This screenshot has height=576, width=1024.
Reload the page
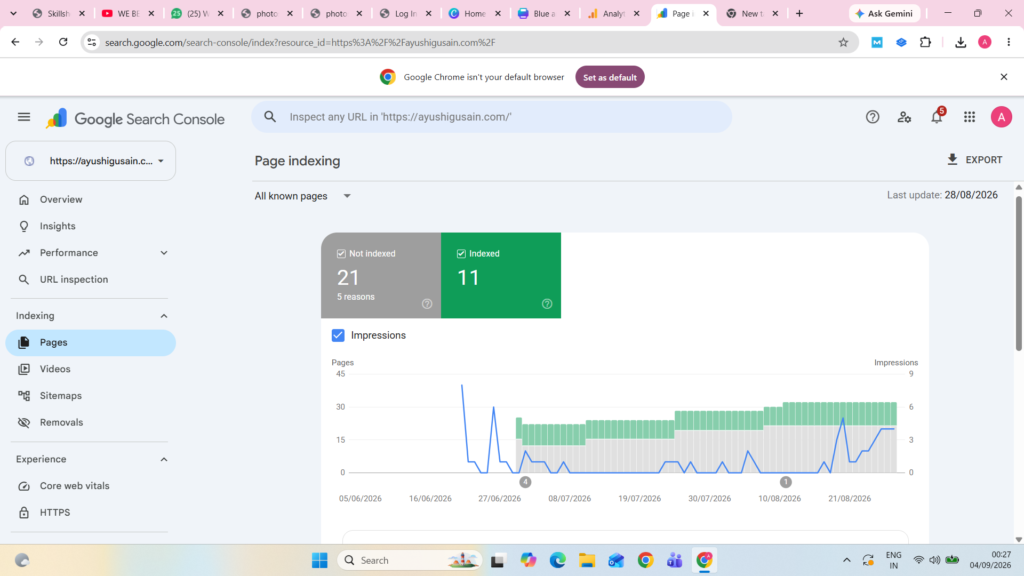pos(63,42)
